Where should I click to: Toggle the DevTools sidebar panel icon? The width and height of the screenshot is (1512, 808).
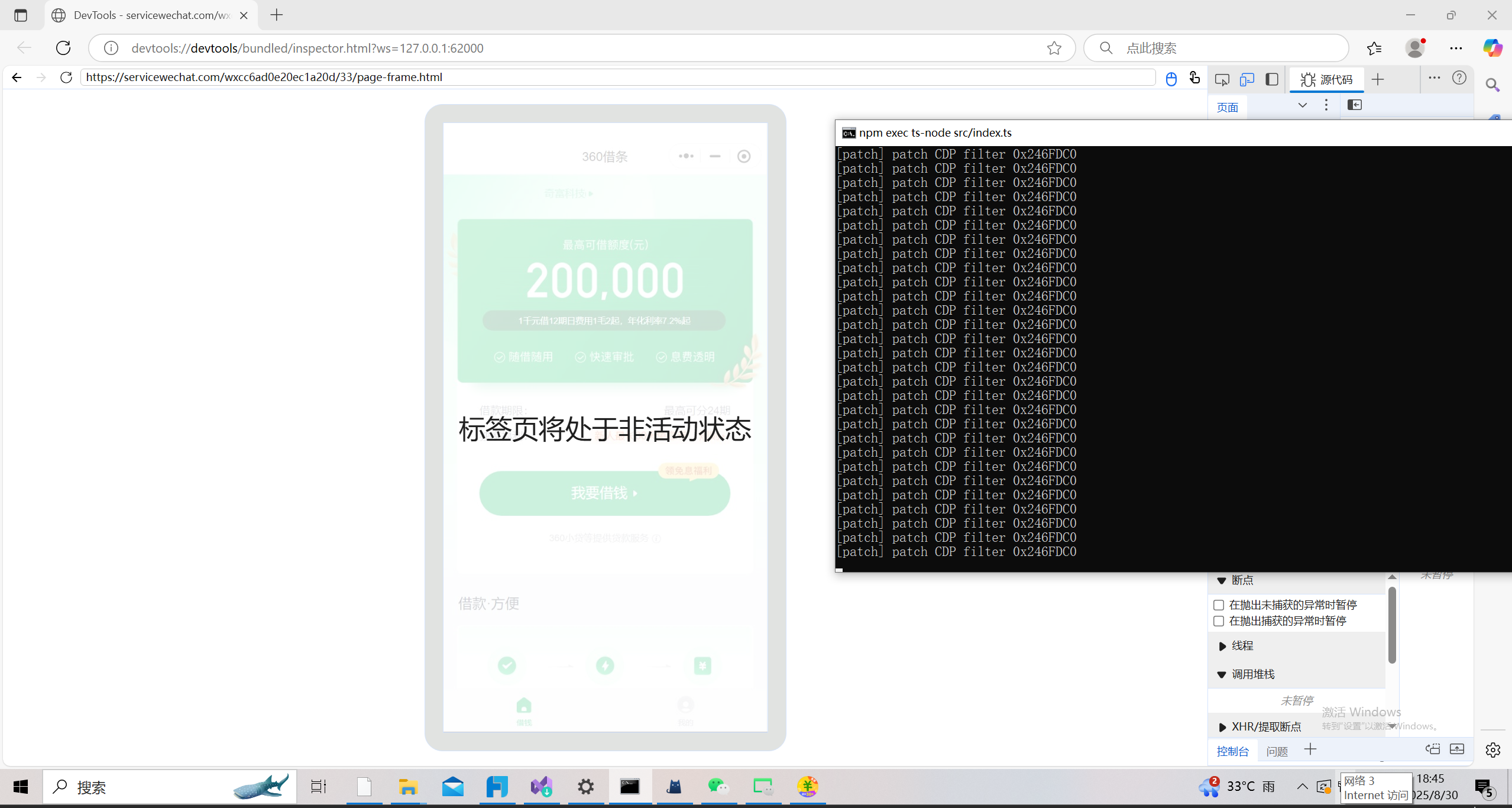pyautogui.click(x=1272, y=79)
